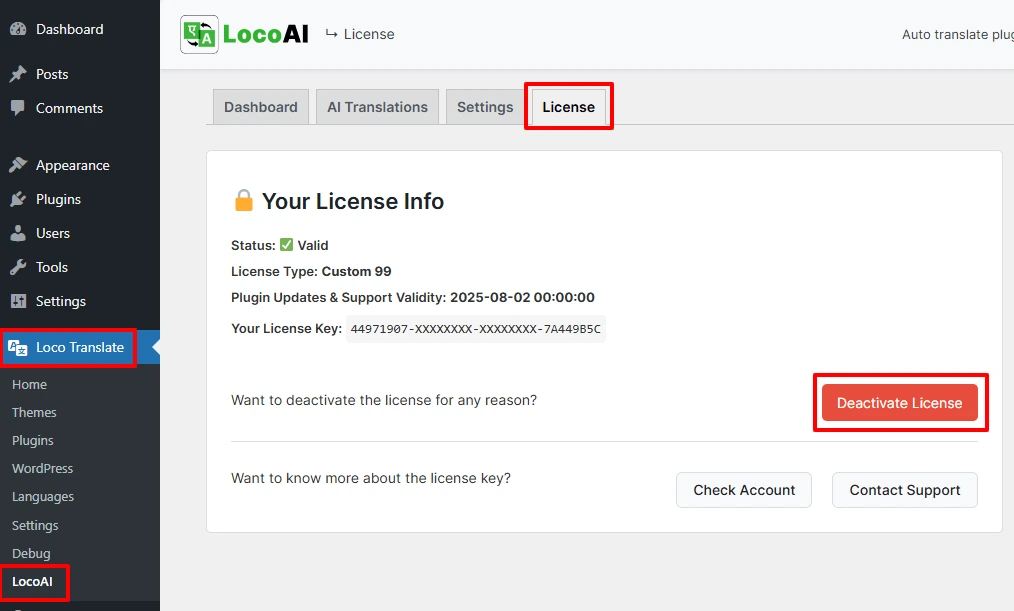
Task: Click the LocoAI wordmark in header
Action: pyautogui.click(x=266, y=34)
